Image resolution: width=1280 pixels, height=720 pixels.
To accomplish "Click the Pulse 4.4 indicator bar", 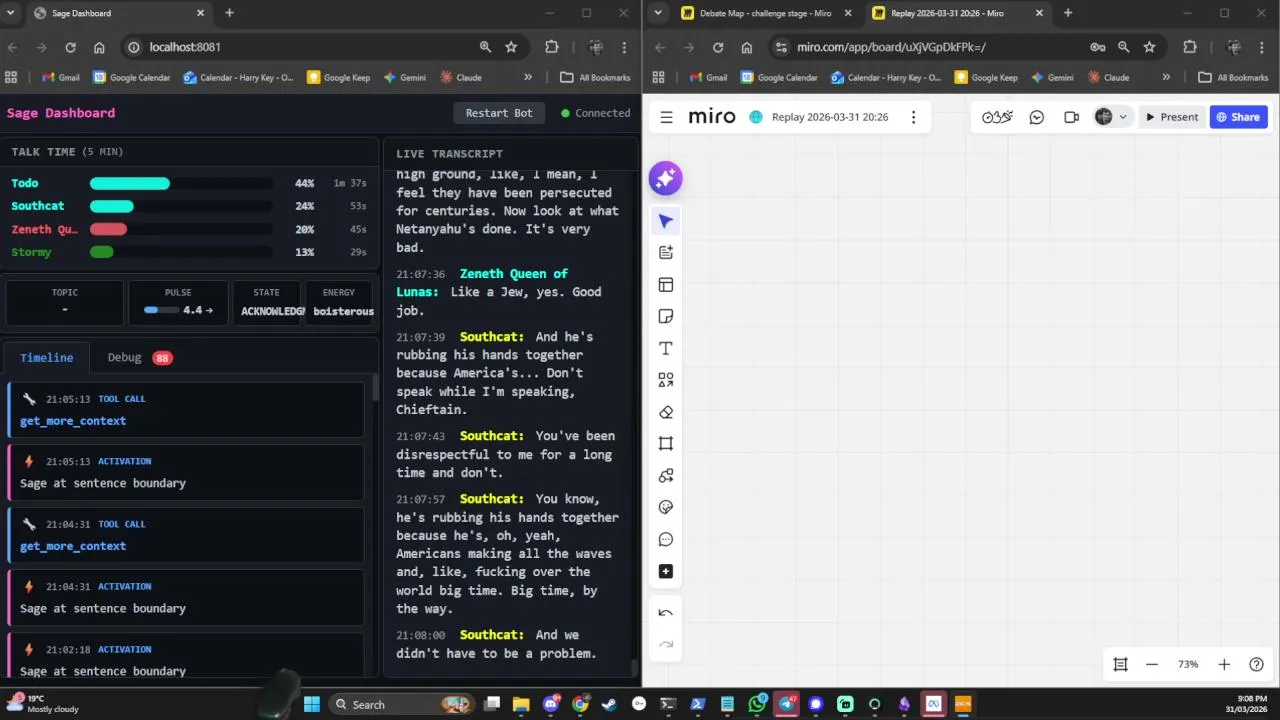I will click(161, 310).
